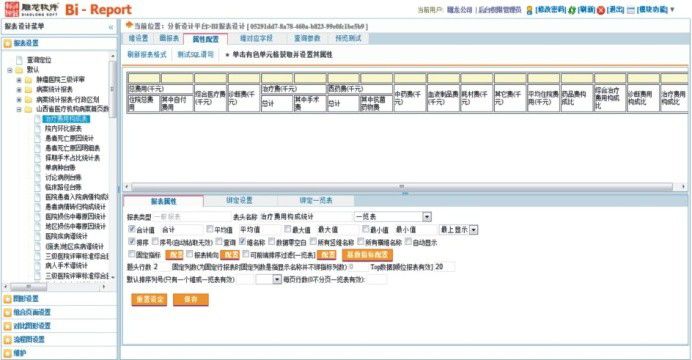Enable the 平均值 checkbox
This screenshot has height=360, width=692.
click(x=210, y=229)
